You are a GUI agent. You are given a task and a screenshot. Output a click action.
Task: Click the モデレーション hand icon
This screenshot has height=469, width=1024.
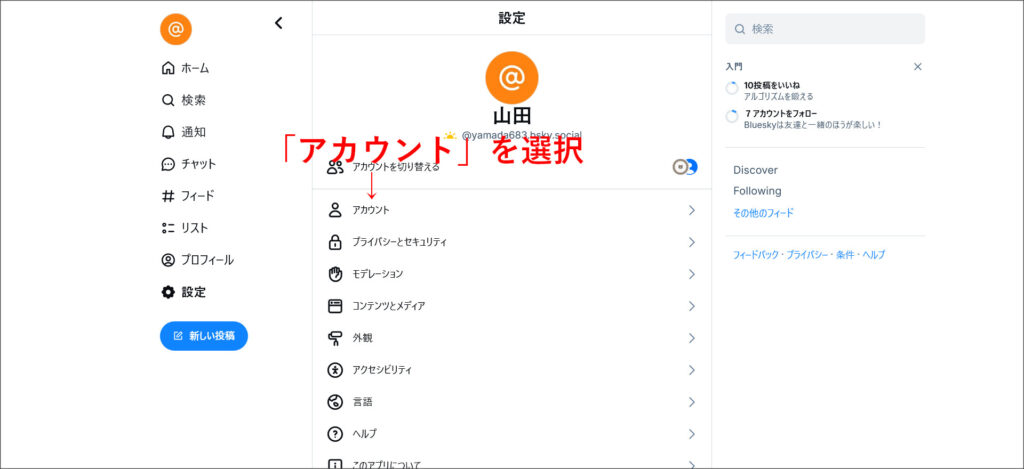335,274
